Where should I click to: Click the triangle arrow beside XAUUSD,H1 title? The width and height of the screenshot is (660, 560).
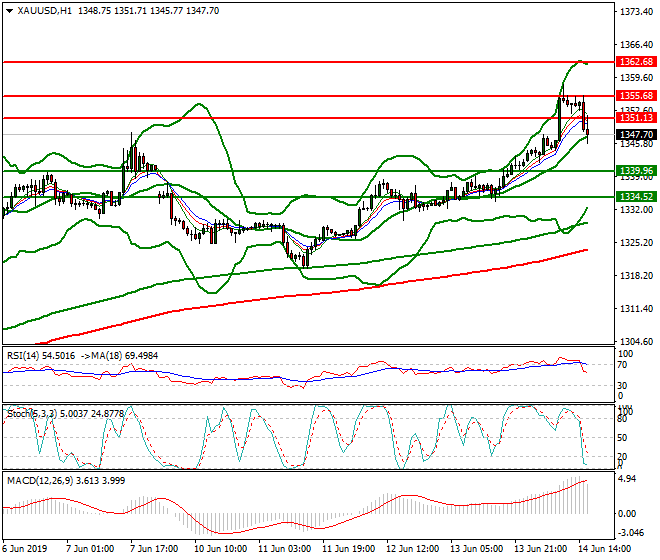click(x=9, y=11)
